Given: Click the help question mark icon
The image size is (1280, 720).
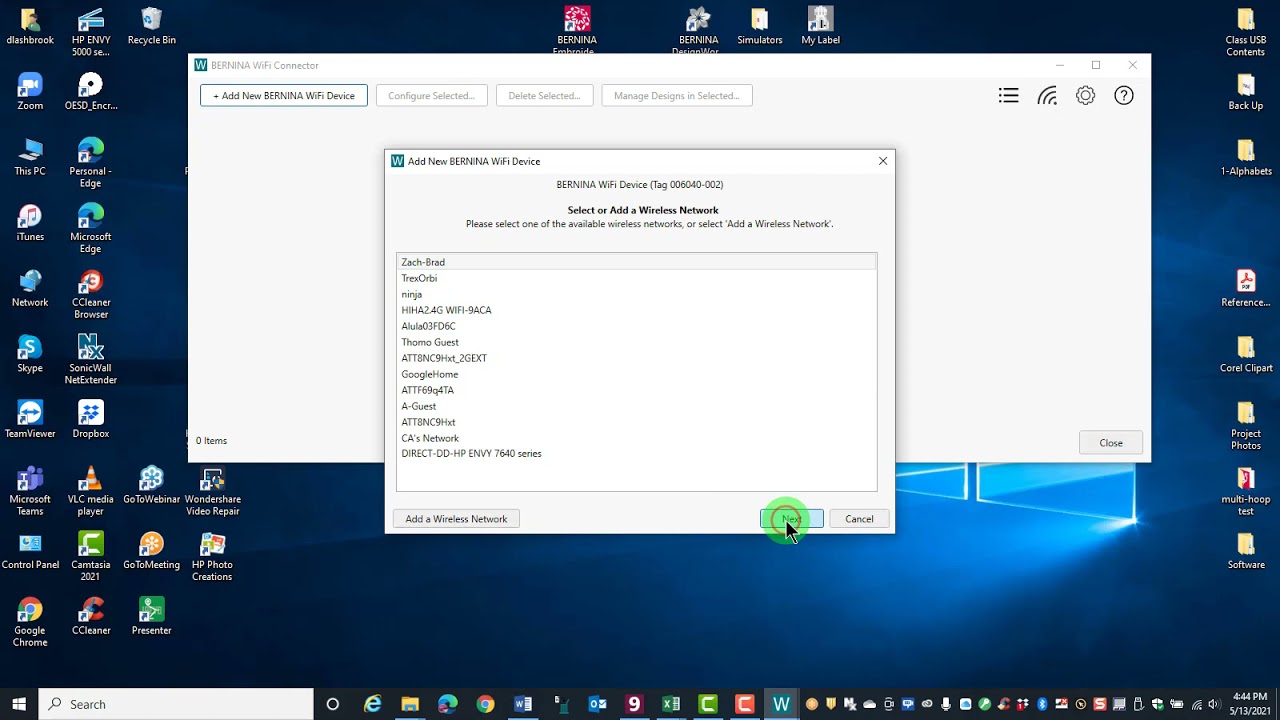Looking at the screenshot, I should tap(1124, 96).
